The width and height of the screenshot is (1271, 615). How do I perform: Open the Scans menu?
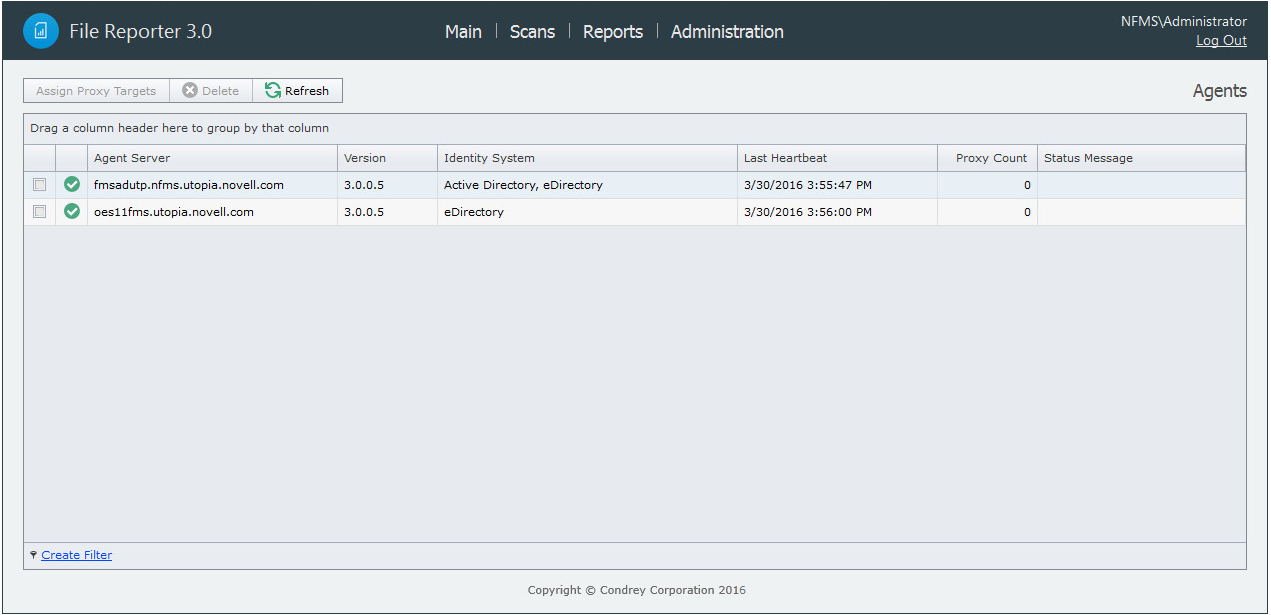pyautogui.click(x=532, y=32)
